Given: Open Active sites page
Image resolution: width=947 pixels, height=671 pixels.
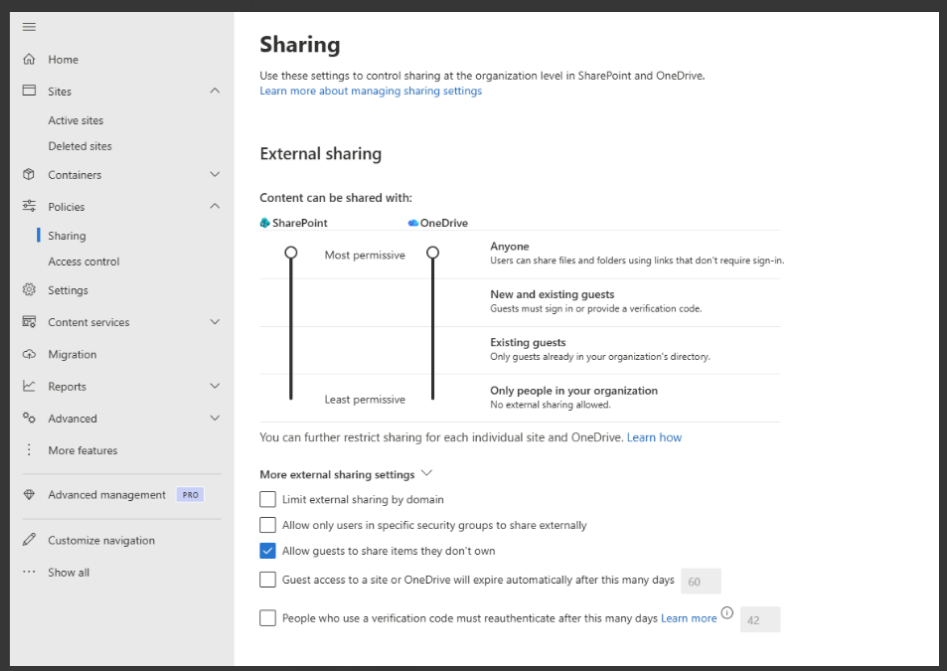Looking at the screenshot, I should click(75, 120).
